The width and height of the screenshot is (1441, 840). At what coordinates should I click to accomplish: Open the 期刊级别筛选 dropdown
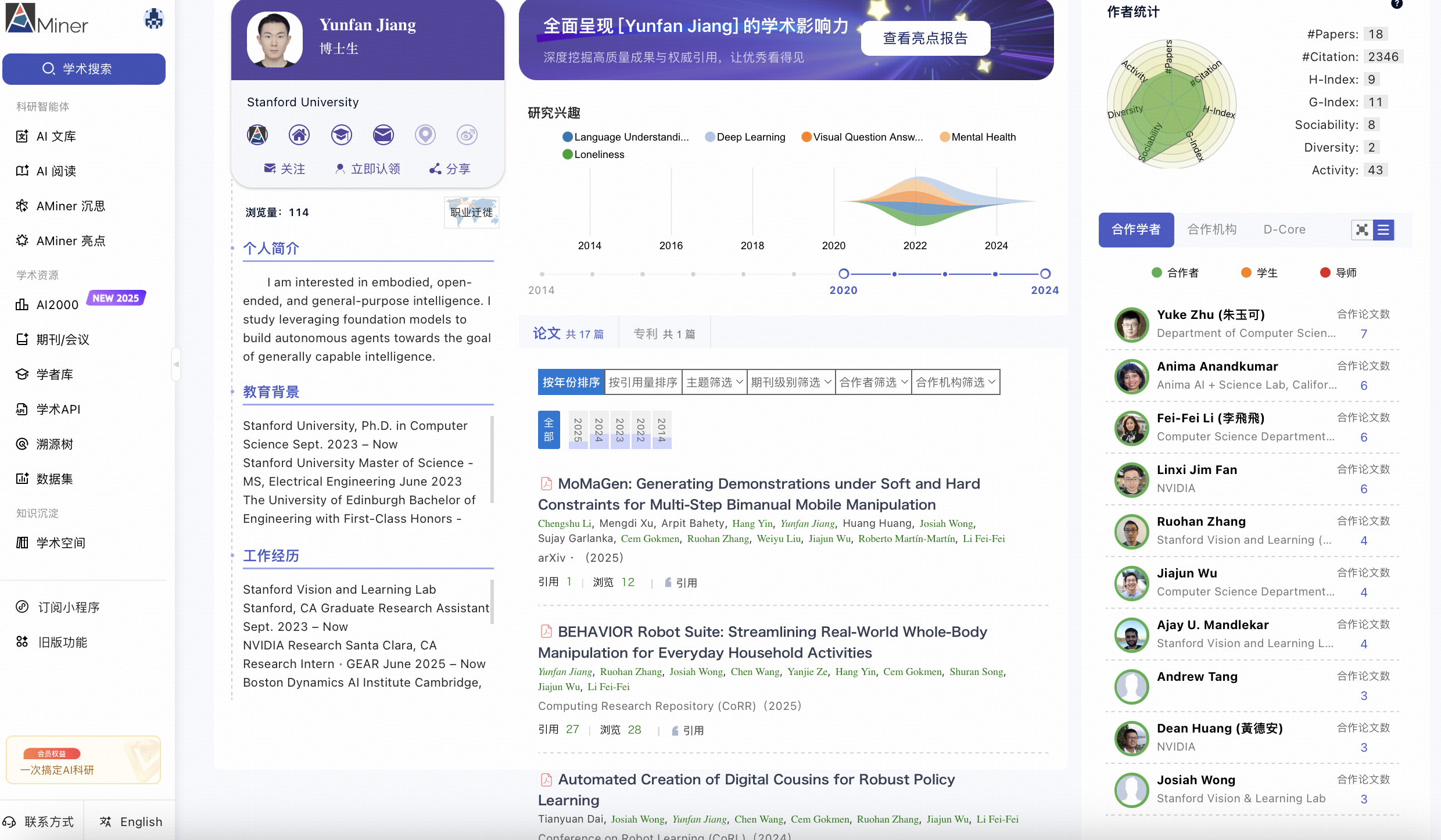[x=791, y=382]
